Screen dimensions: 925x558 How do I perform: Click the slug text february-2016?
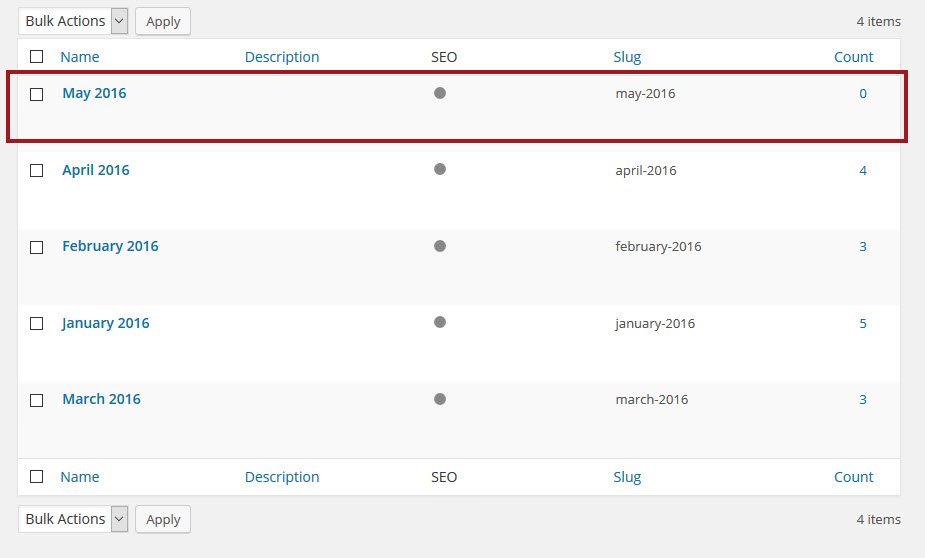click(x=658, y=247)
